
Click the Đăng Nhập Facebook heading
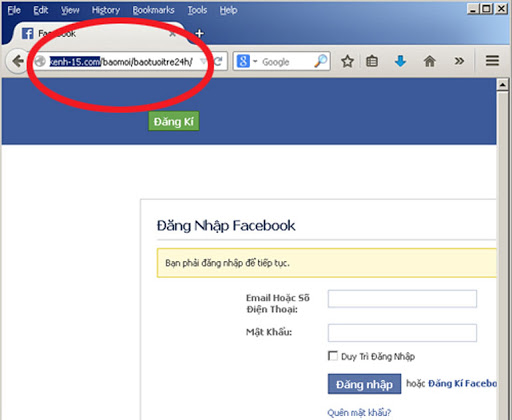point(226,225)
